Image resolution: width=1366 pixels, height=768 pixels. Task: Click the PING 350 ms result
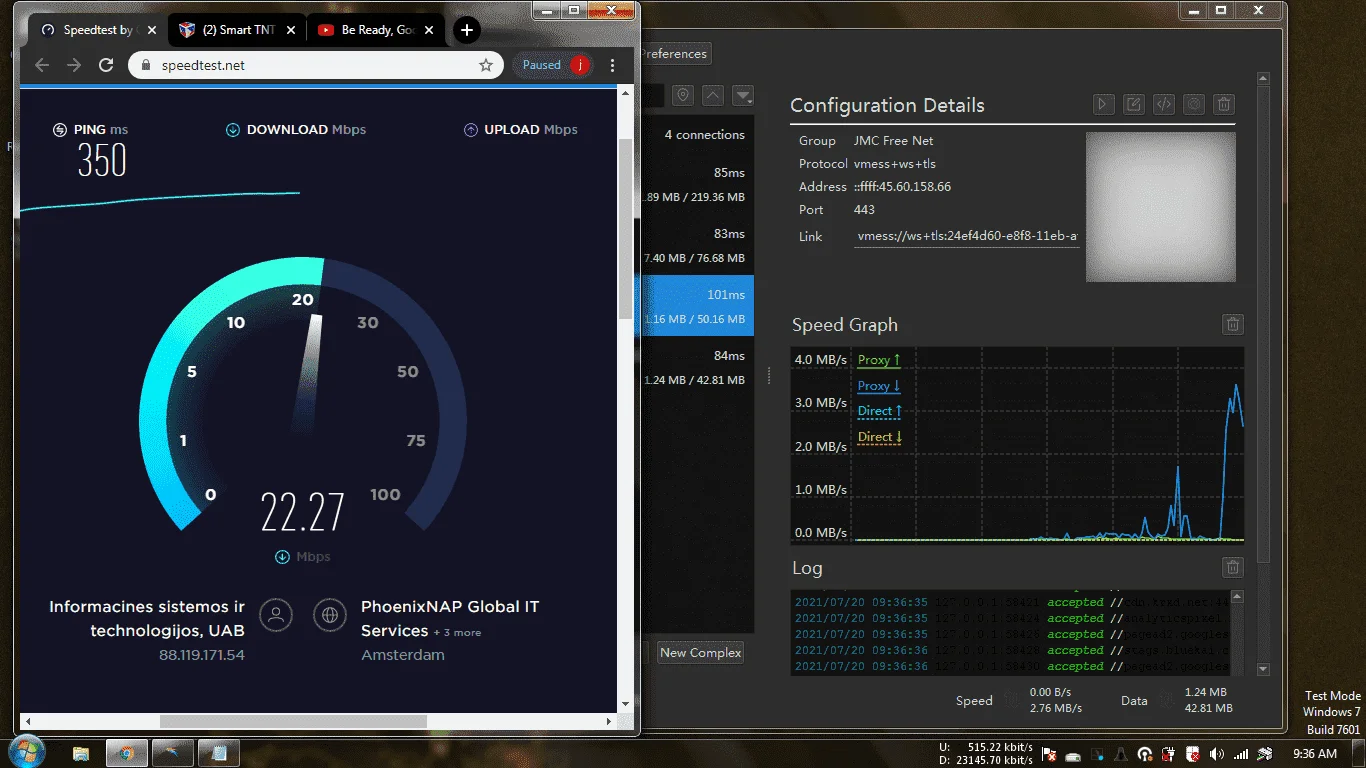[102, 161]
